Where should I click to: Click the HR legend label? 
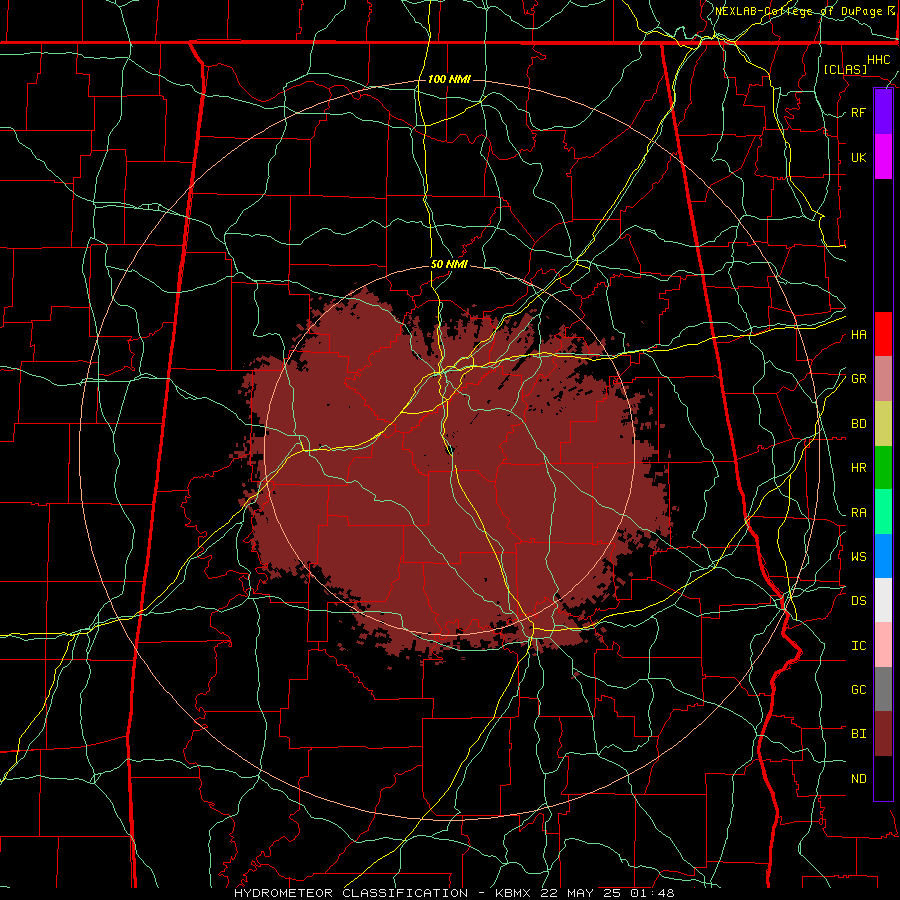click(x=858, y=468)
